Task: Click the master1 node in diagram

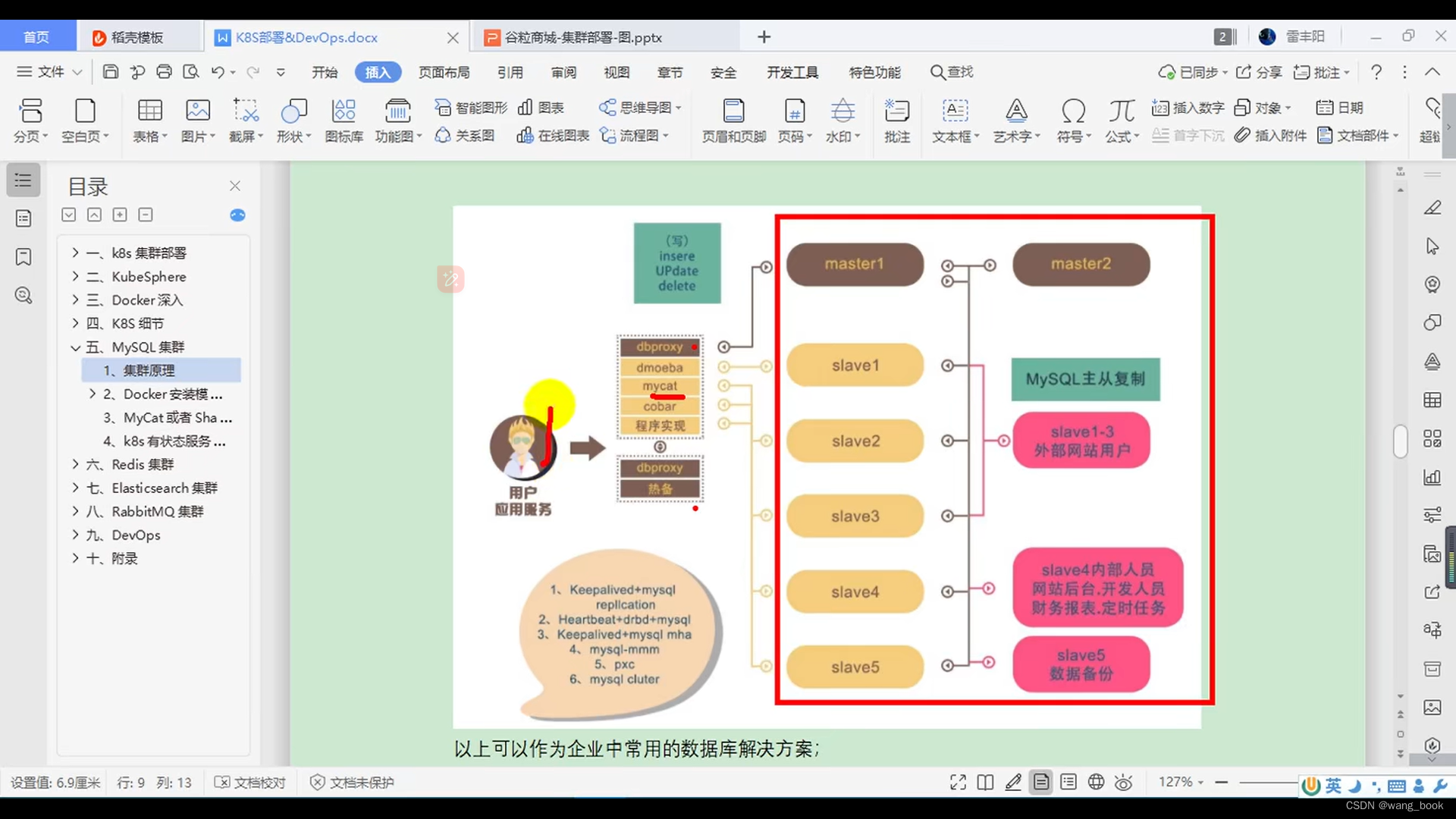Action: [855, 264]
